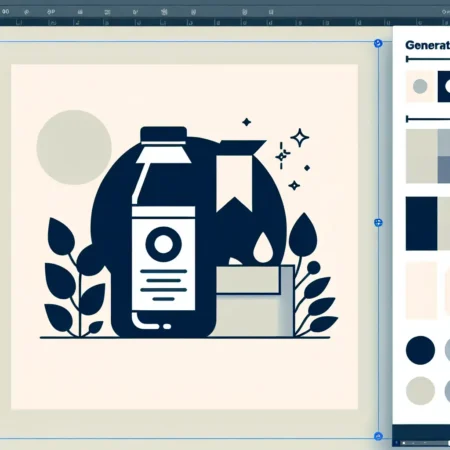Image resolution: width=450 pixels, height=450 pixels.
Task: Select the white bookmark ribbon shape
Action: (x=234, y=184)
